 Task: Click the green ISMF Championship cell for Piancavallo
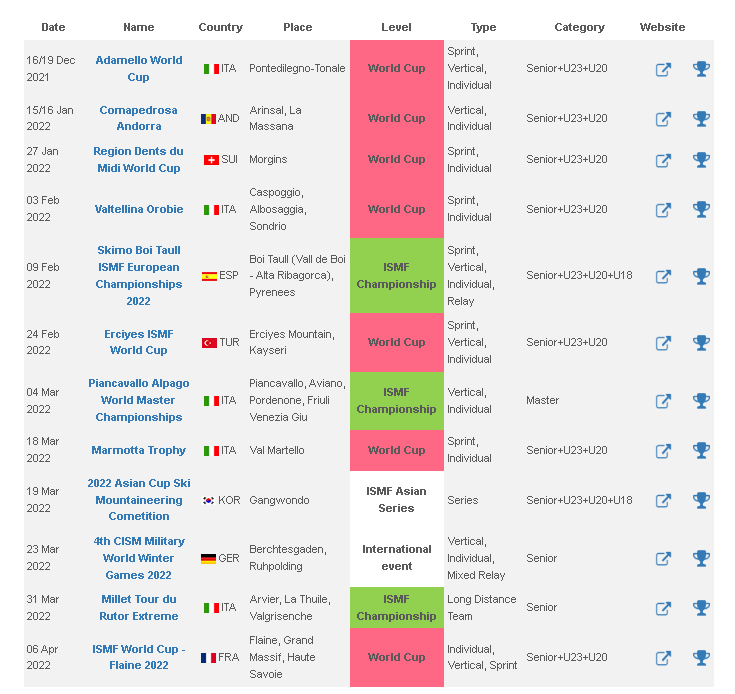pyautogui.click(x=397, y=401)
